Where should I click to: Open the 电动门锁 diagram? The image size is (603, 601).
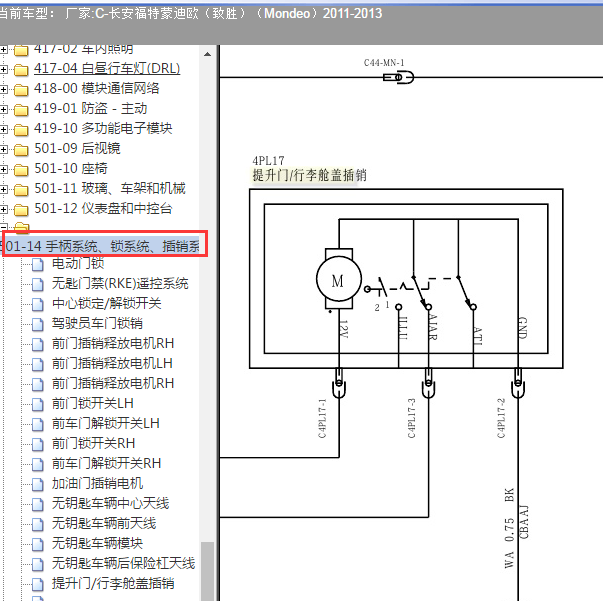(x=78, y=264)
